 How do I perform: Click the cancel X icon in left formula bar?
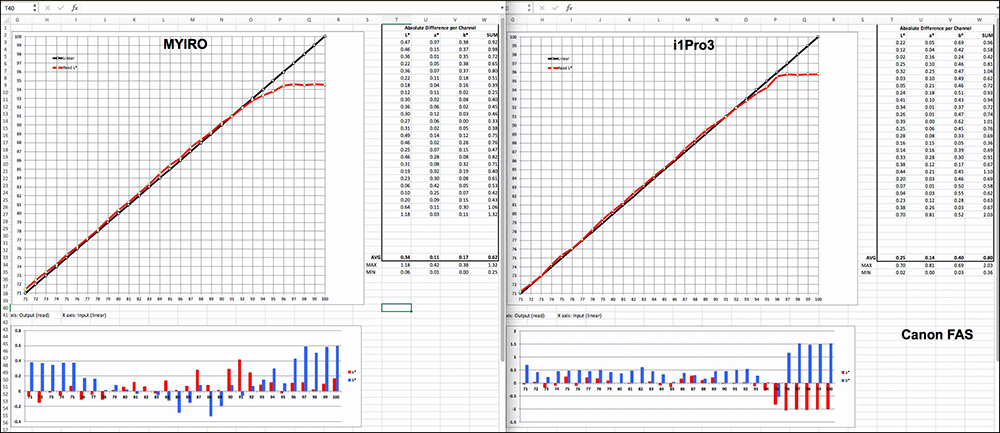click(x=48, y=7)
